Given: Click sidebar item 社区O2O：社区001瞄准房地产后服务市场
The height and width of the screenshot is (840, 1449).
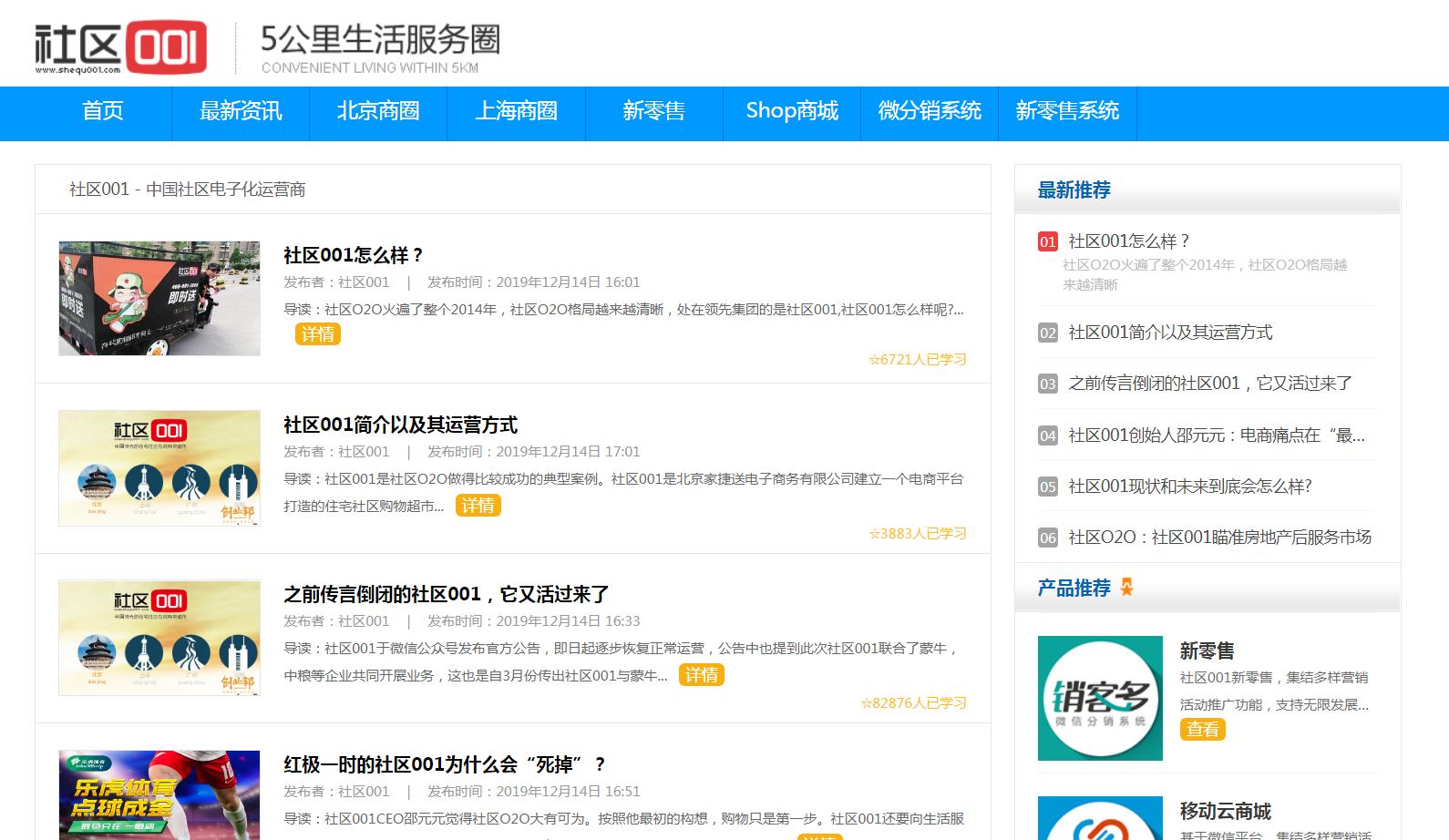Looking at the screenshot, I should (1218, 538).
